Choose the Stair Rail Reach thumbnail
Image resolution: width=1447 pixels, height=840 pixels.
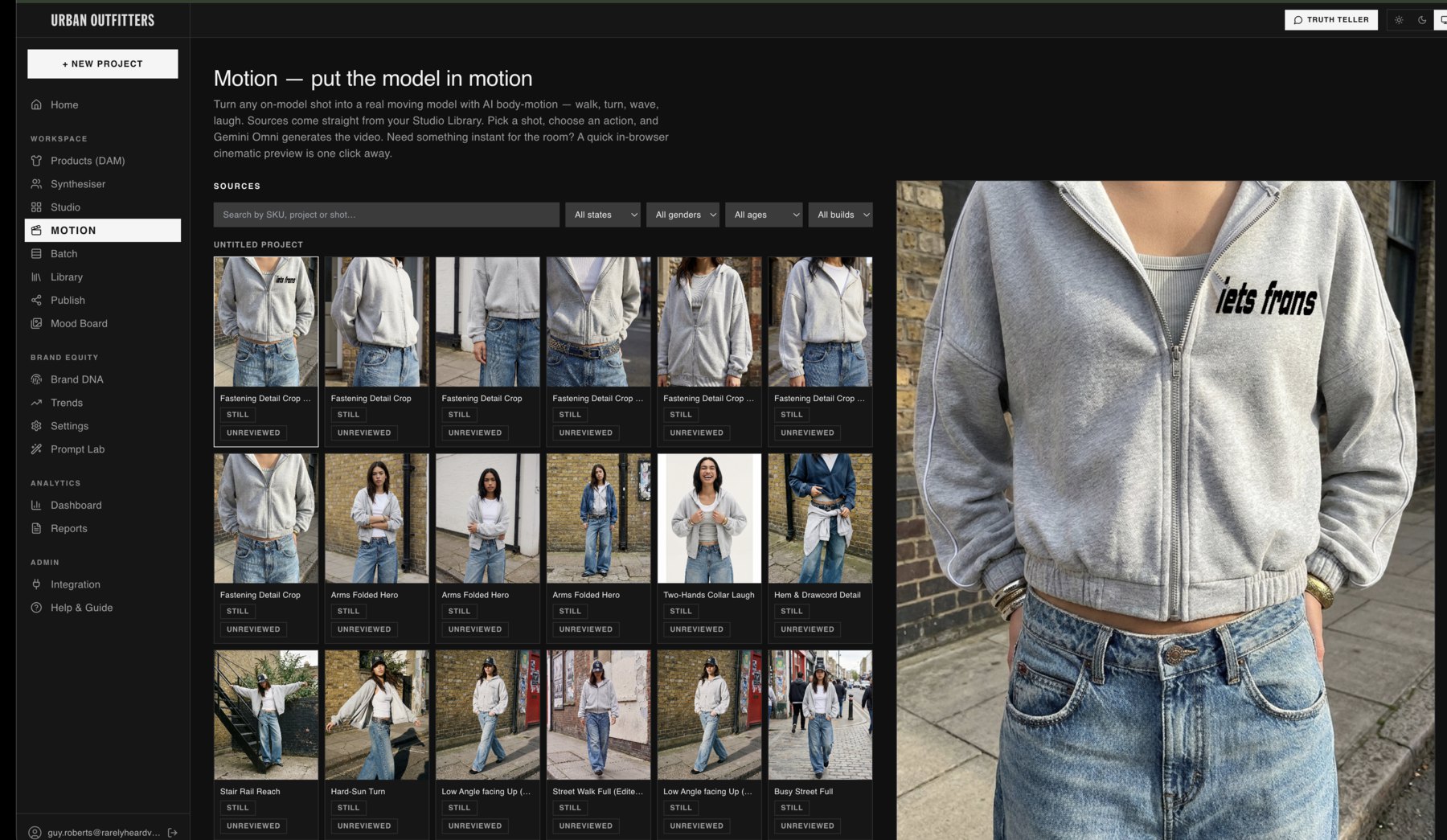pyautogui.click(x=266, y=715)
